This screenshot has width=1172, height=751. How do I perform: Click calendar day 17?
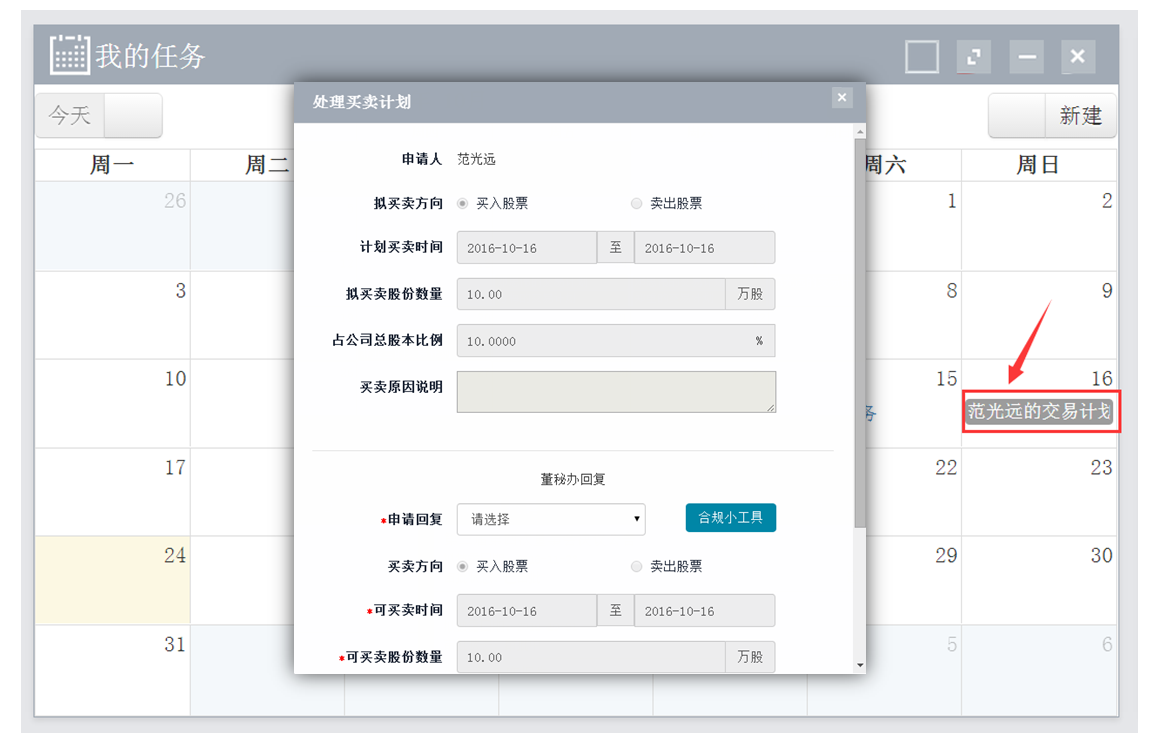point(112,492)
